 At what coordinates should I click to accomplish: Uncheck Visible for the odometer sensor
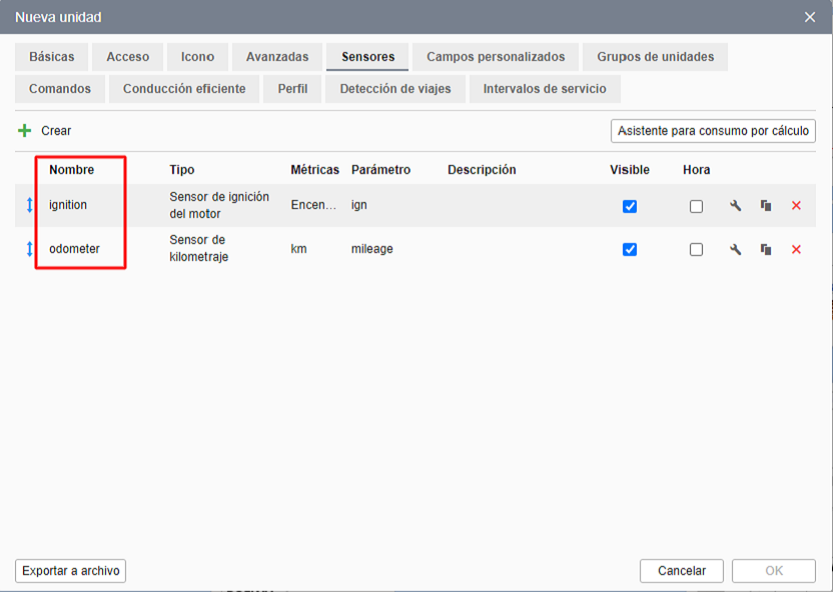pos(630,249)
